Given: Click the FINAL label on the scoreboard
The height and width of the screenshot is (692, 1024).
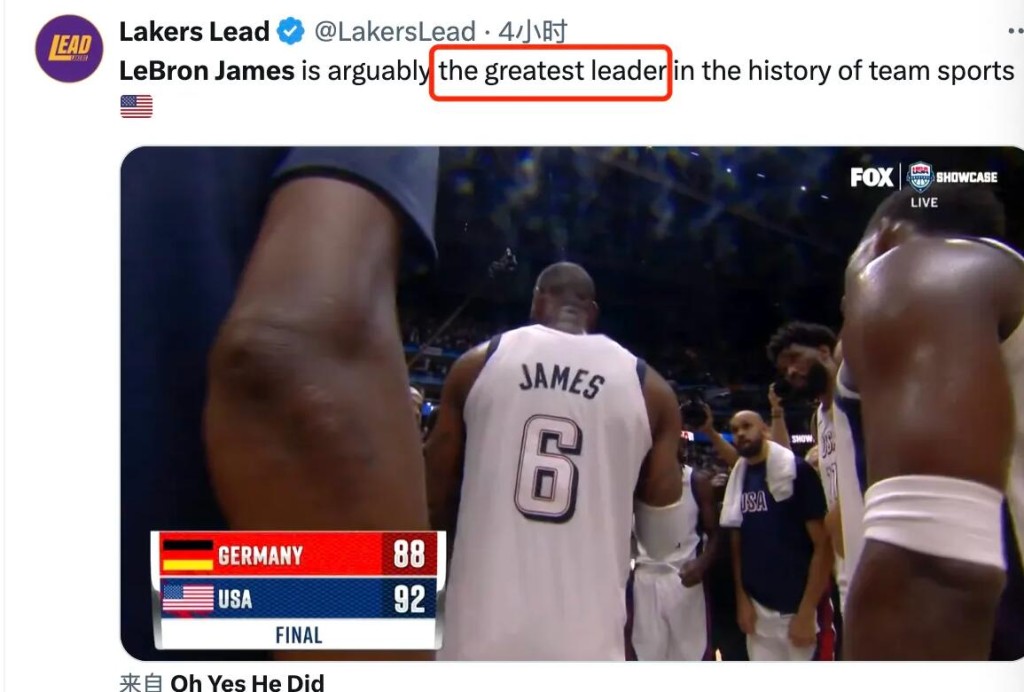Looking at the screenshot, I should 298,635.
